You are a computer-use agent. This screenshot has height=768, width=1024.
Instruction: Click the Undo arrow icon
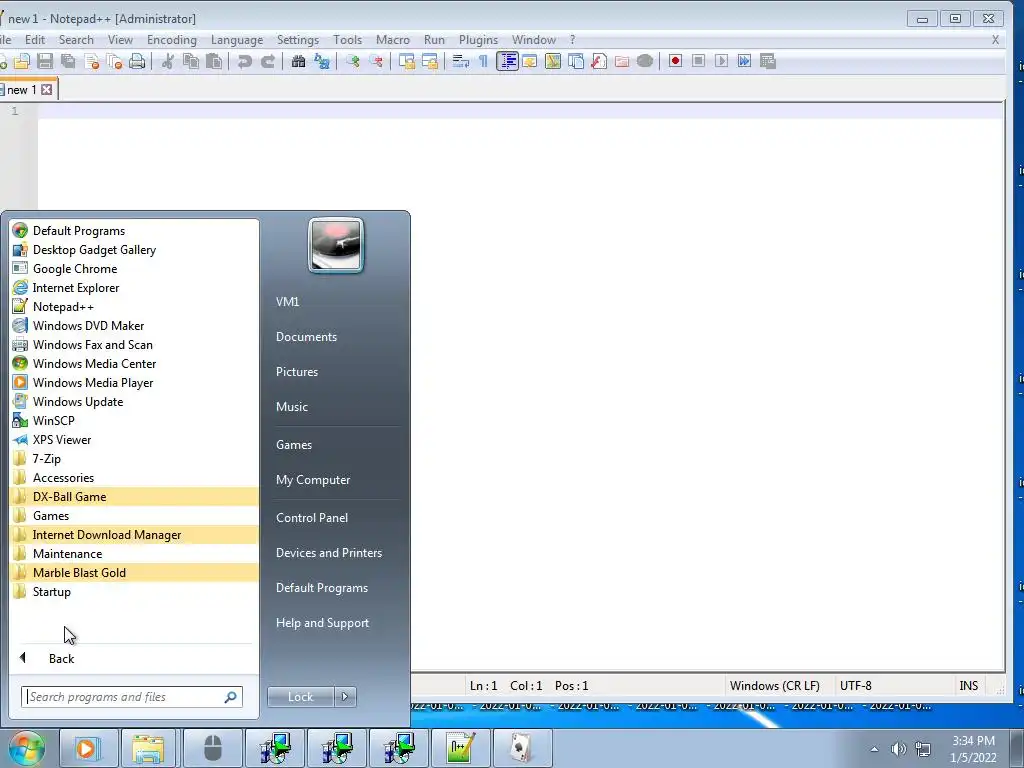[x=245, y=61]
